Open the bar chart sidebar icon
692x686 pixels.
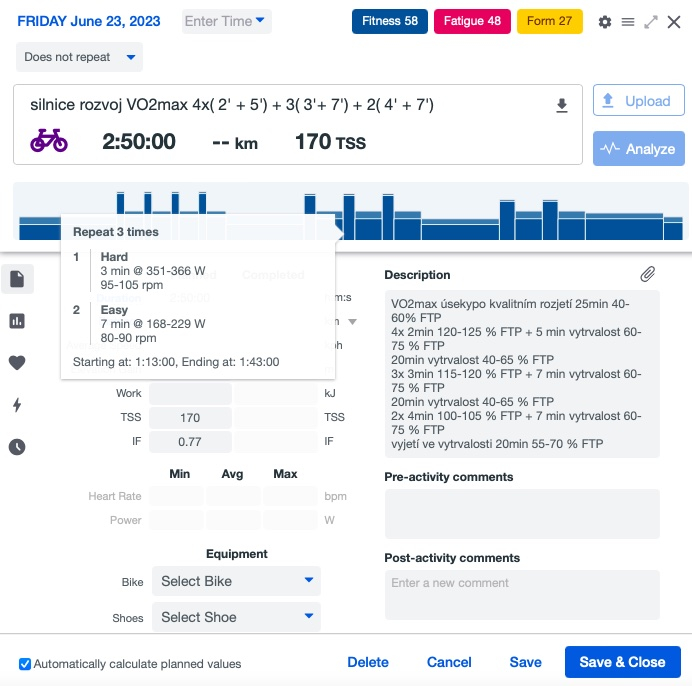pyautogui.click(x=17, y=321)
